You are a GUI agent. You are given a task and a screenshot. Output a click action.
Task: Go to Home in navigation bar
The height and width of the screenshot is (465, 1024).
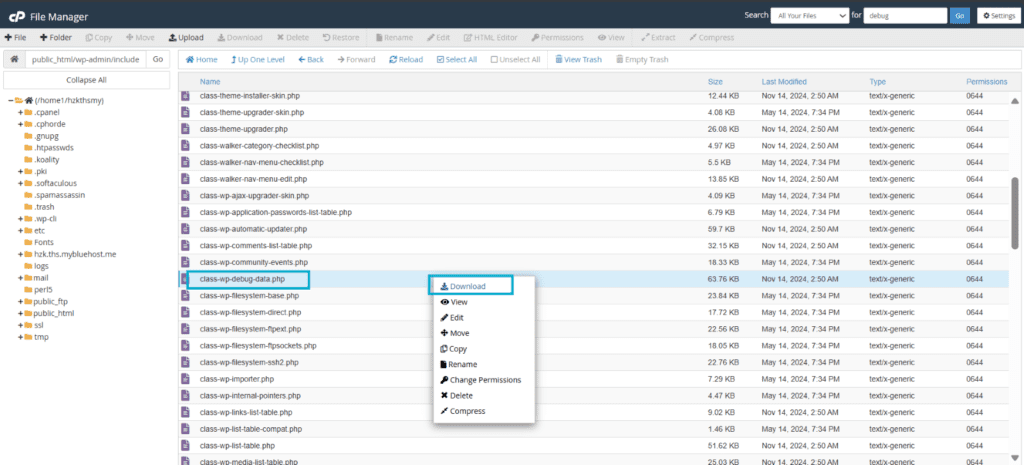coord(202,59)
